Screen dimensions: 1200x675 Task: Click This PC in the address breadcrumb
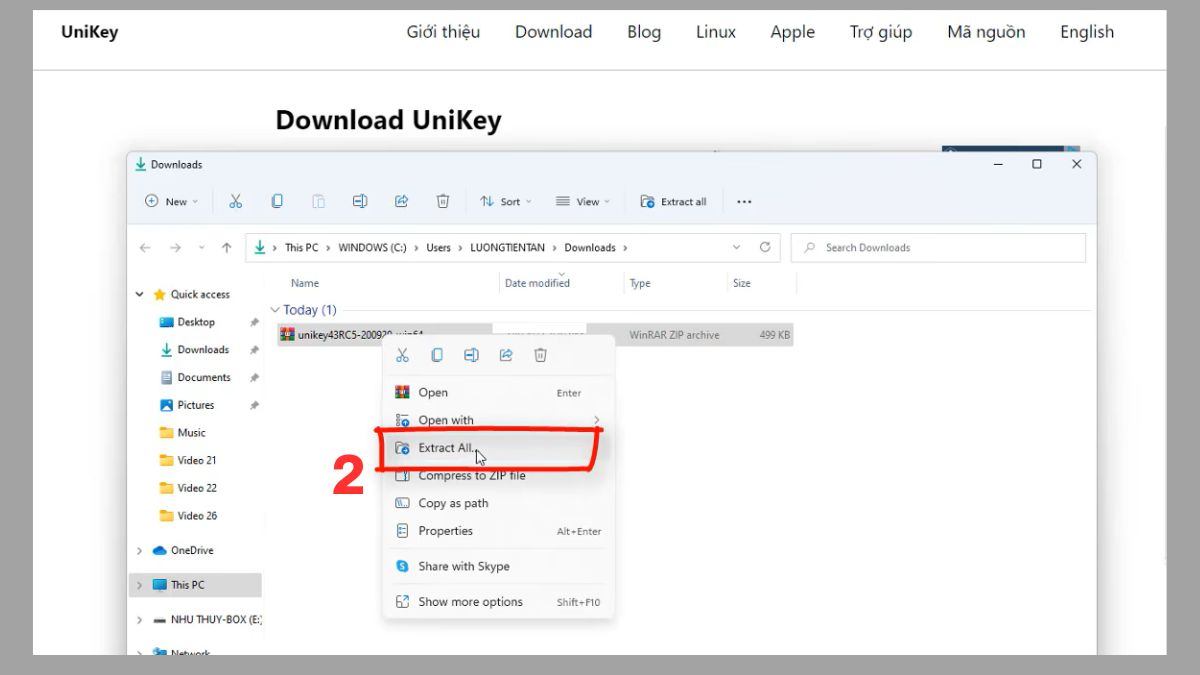click(x=301, y=248)
